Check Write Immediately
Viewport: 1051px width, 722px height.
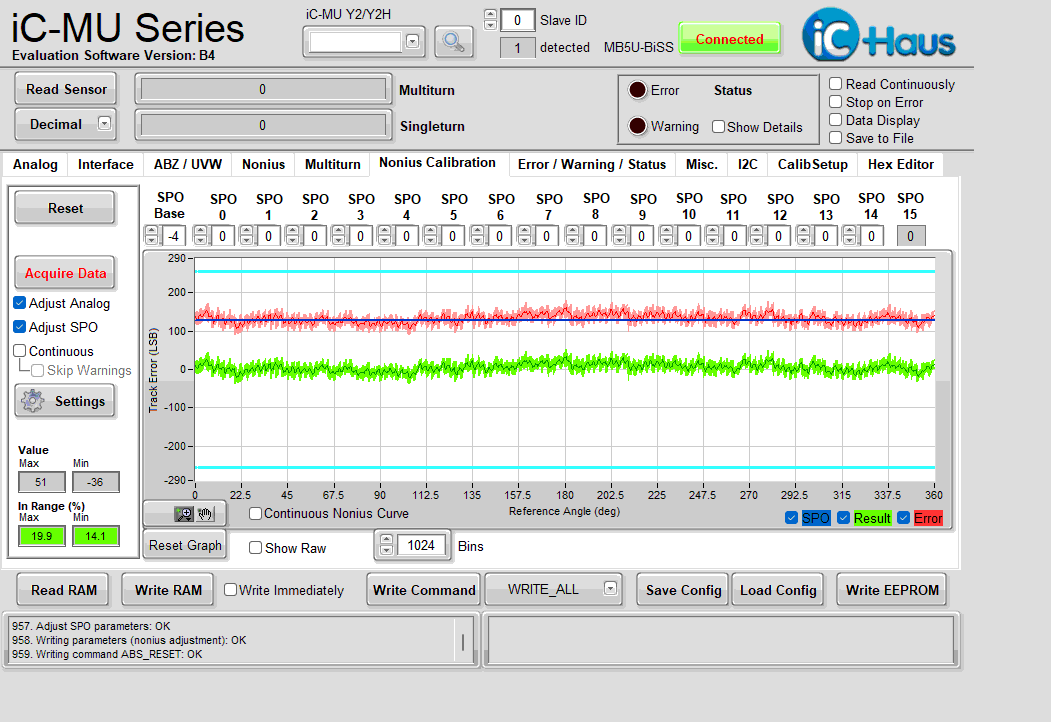(231, 590)
